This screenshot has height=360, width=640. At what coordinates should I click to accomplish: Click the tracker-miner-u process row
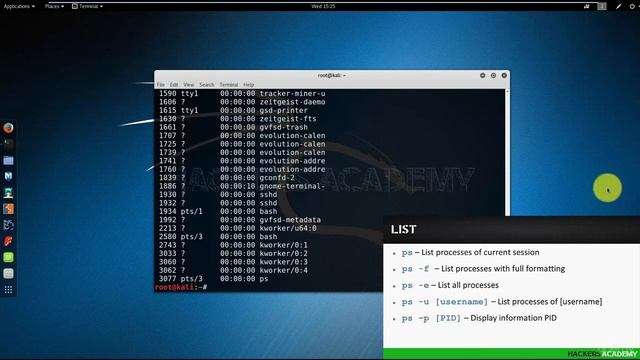pos(242,93)
